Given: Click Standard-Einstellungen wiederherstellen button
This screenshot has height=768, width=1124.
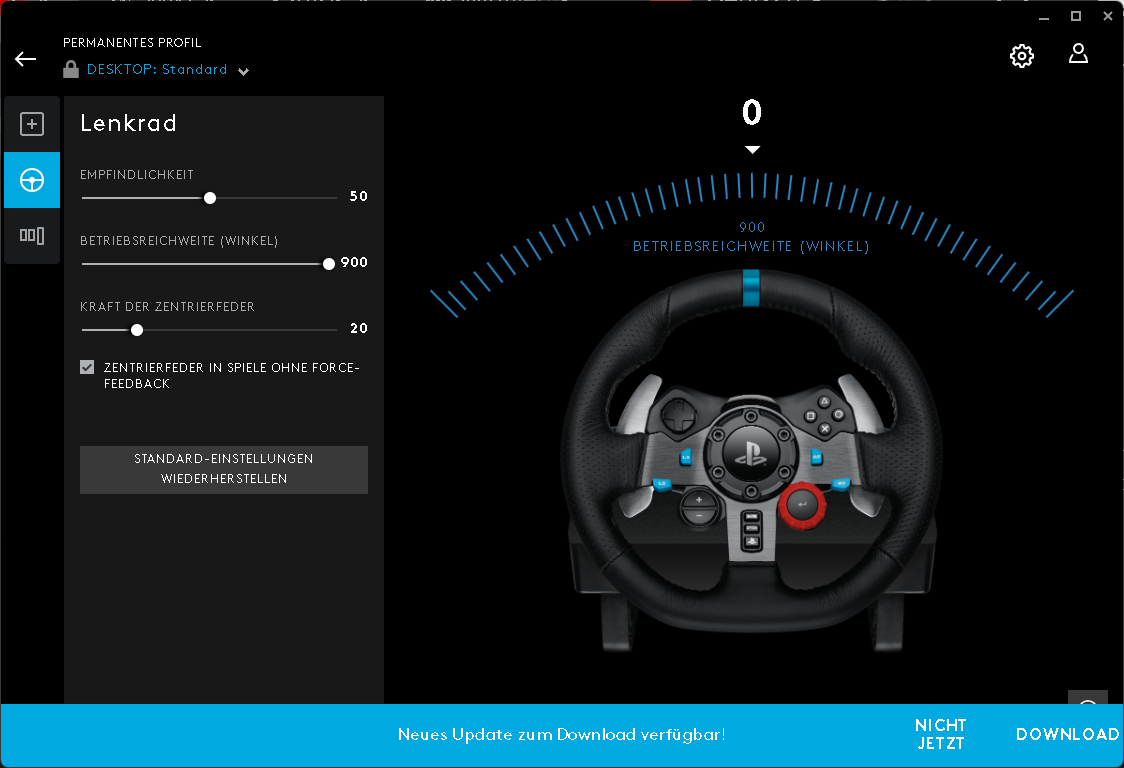Looking at the screenshot, I should tap(224, 469).
